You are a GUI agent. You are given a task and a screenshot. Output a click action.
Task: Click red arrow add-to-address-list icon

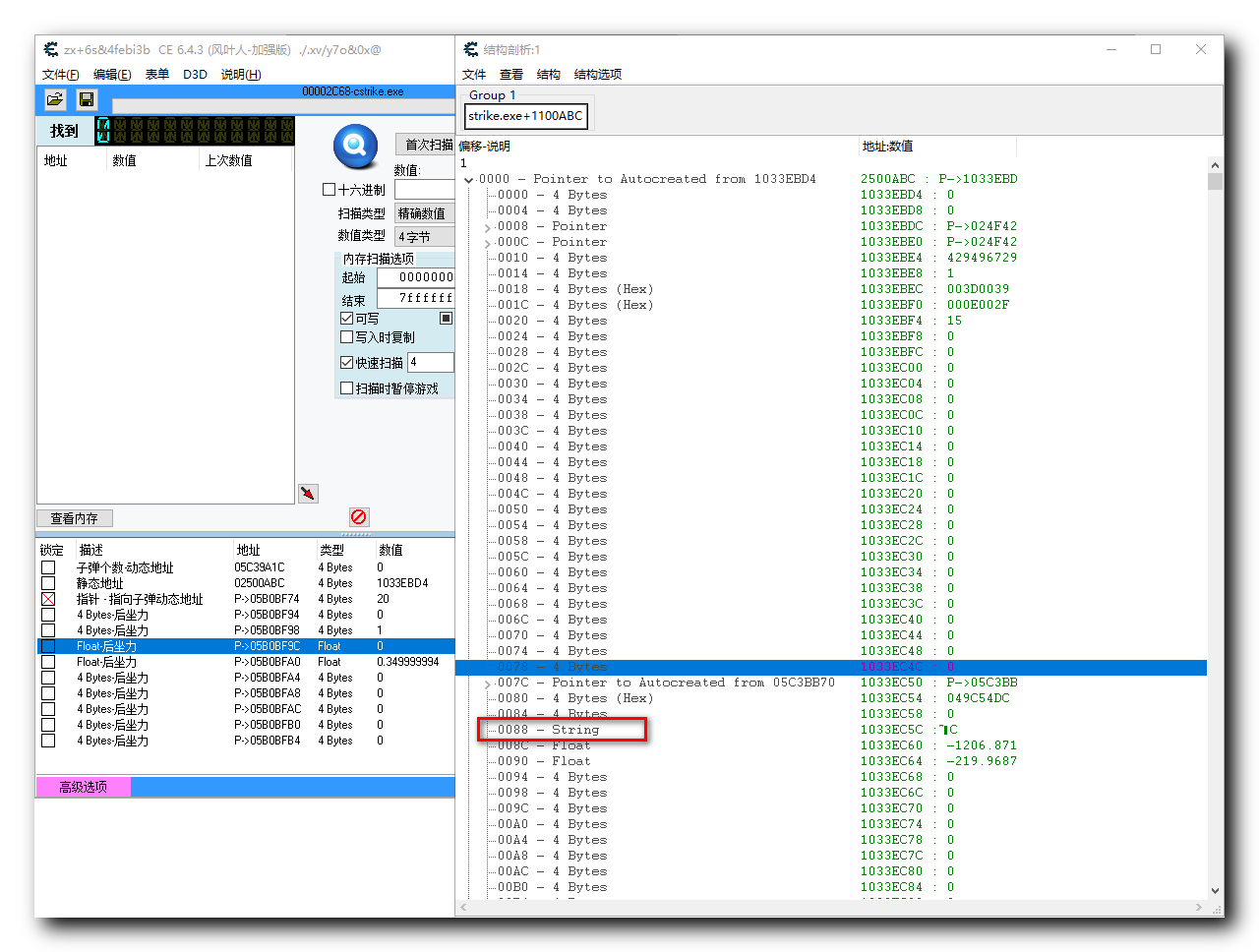coord(308,493)
